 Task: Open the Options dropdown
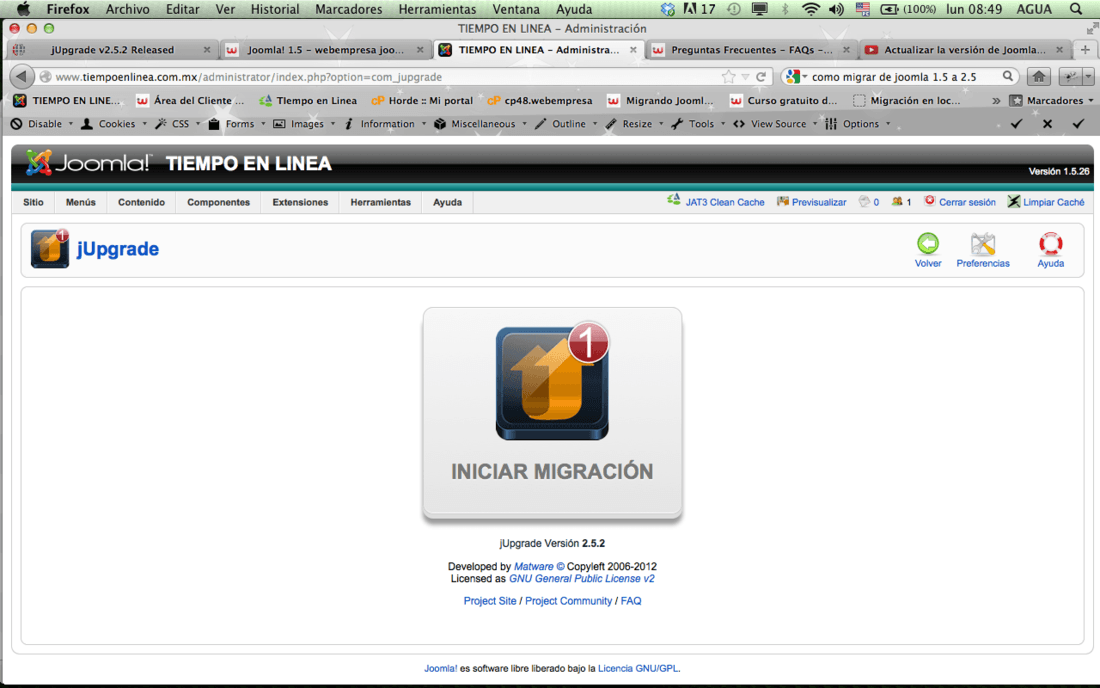point(858,123)
